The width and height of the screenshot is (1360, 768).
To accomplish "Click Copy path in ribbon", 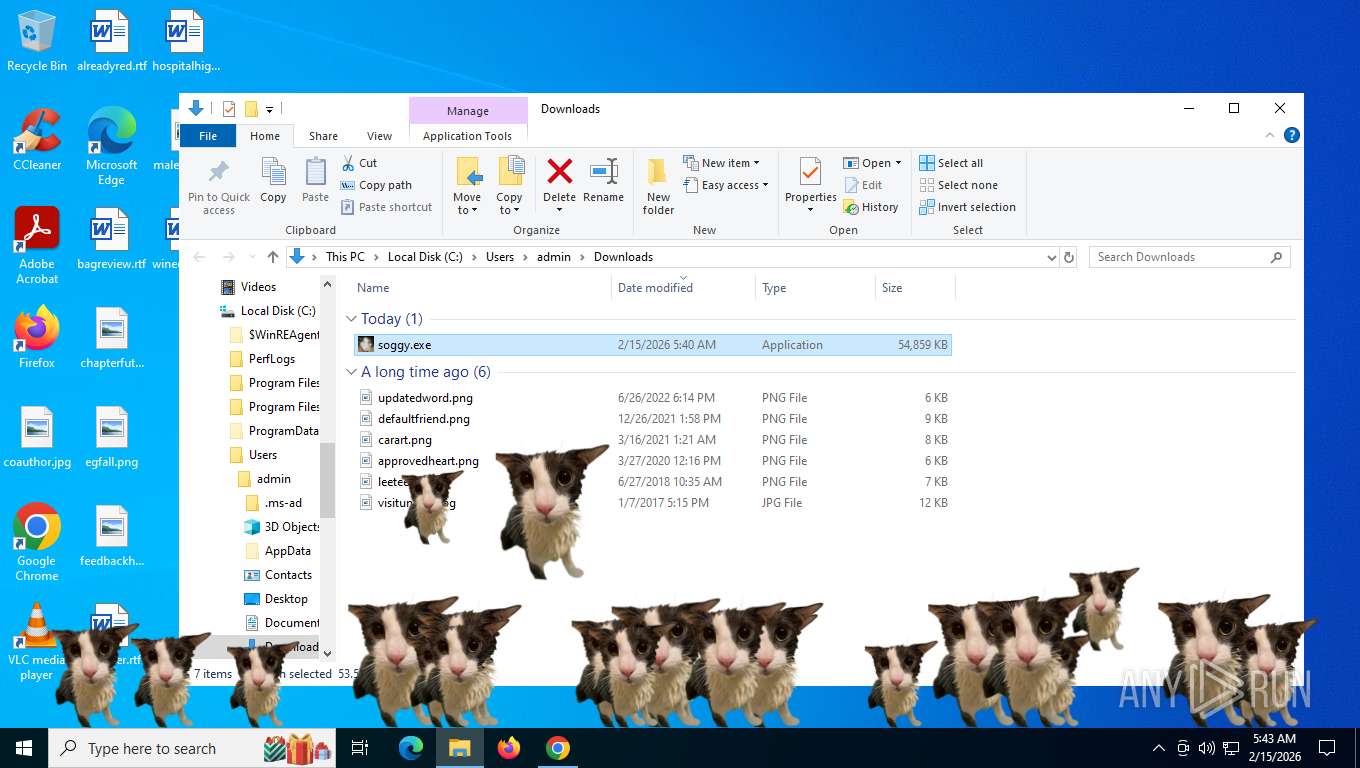I will 376,185.
